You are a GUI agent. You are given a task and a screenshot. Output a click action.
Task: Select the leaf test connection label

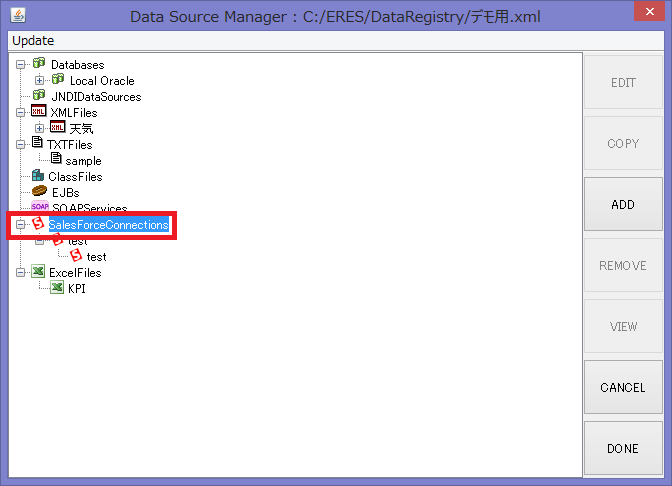click(x=96, y=257)
